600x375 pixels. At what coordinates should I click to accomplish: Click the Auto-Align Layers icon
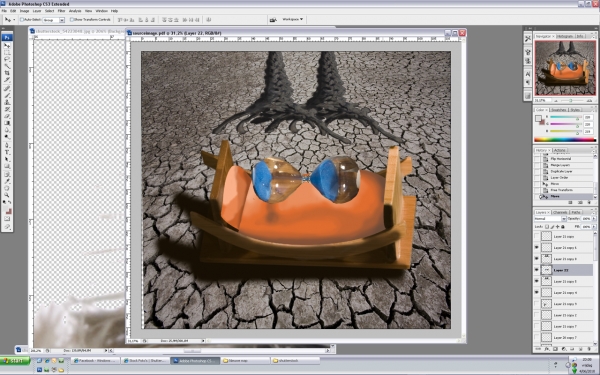click(x=209, y=20)
